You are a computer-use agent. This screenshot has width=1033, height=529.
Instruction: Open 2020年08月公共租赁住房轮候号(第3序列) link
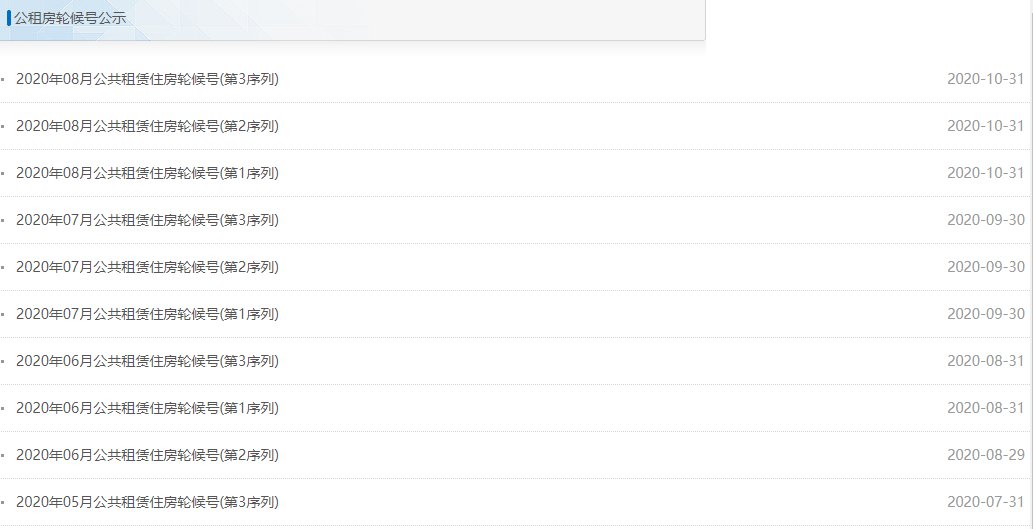pos(147,79)
